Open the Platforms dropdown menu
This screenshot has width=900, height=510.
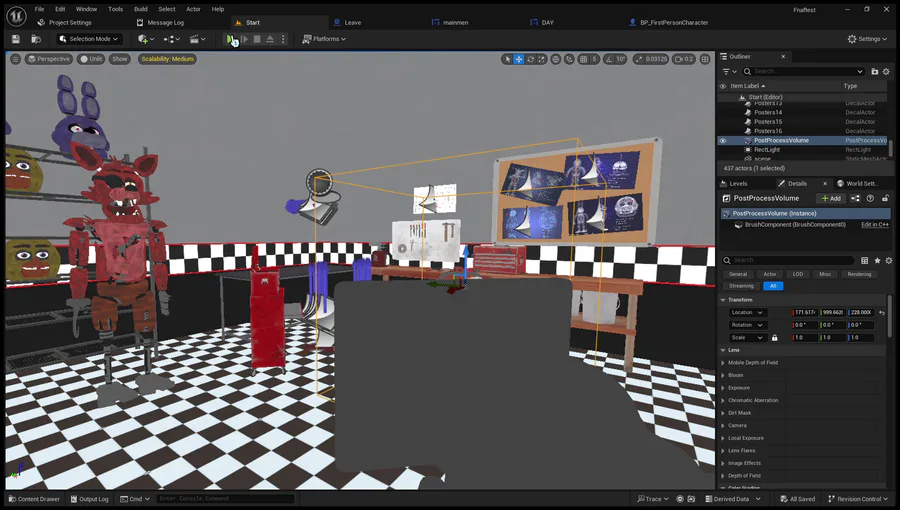324,39
